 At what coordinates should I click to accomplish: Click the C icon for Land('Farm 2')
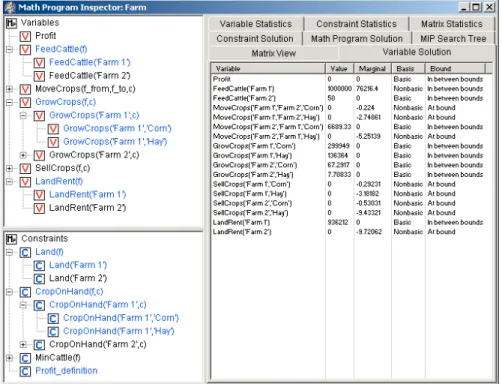point(39,279)
